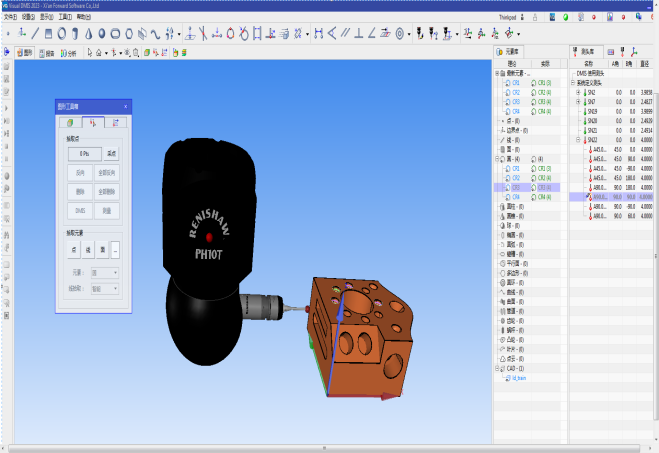The height and width of the screenshot is (453, 659).
Task: Collapse the circle group node in element tree
Action: point(497,159)
